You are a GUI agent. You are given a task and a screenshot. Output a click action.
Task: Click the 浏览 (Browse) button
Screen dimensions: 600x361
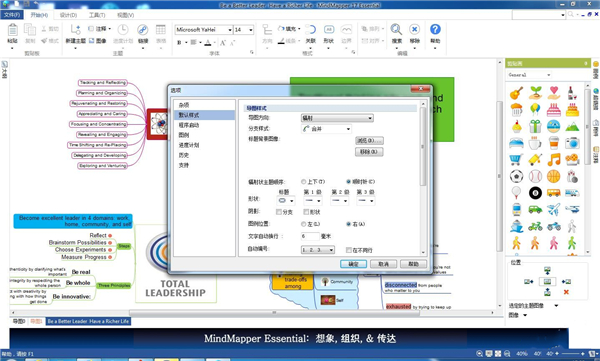click(x=369, y=140)
